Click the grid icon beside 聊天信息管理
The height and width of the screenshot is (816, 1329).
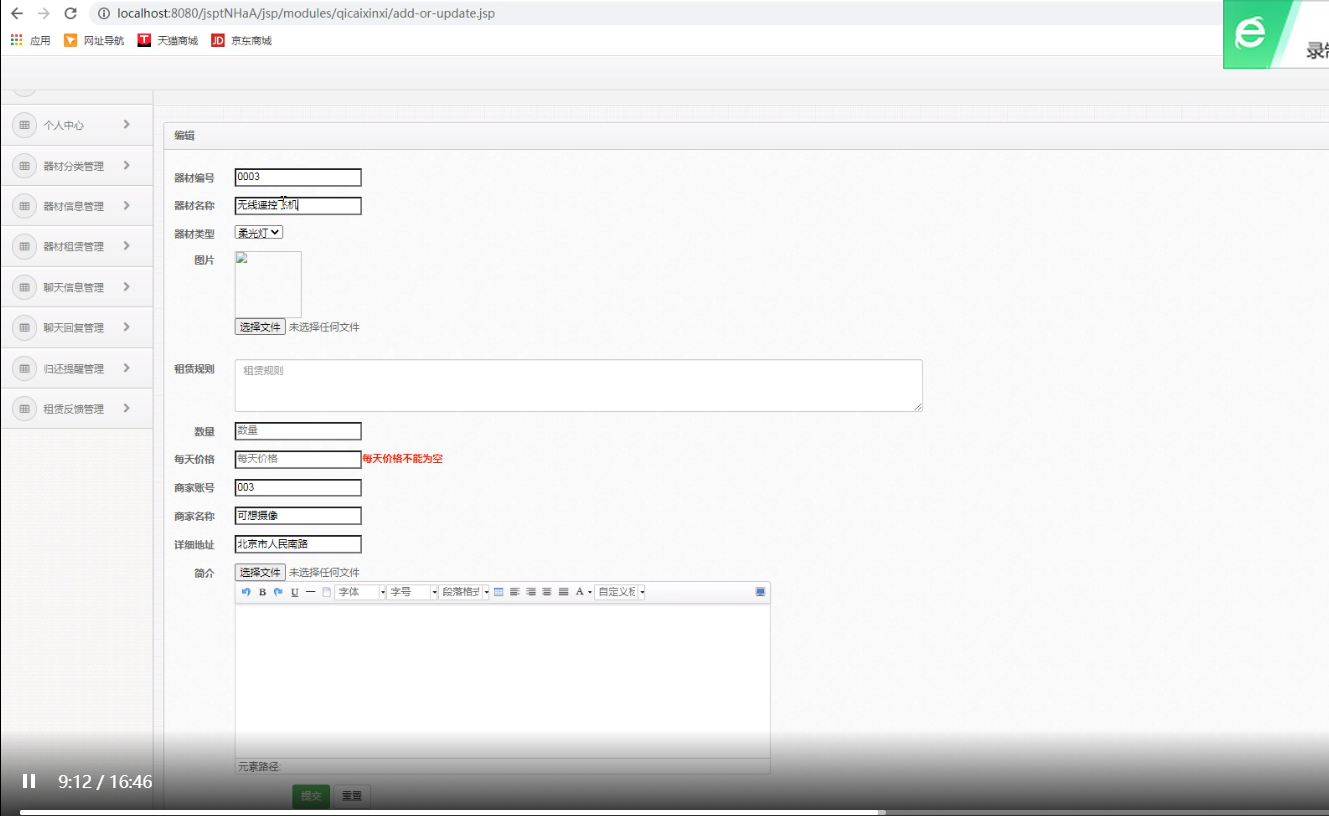click(x=24, y=287)
